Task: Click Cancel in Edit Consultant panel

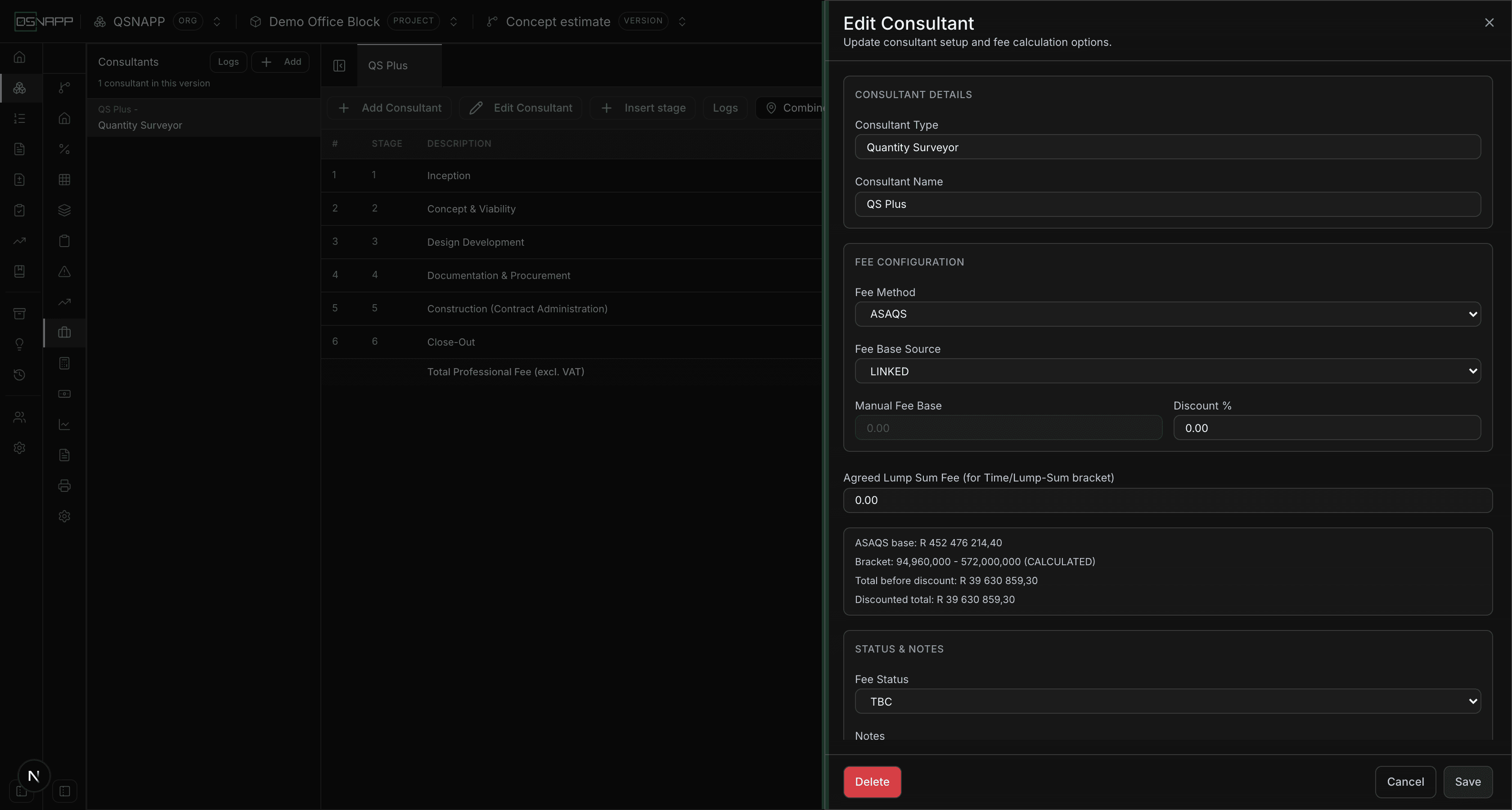Action: coord(1405,782)
